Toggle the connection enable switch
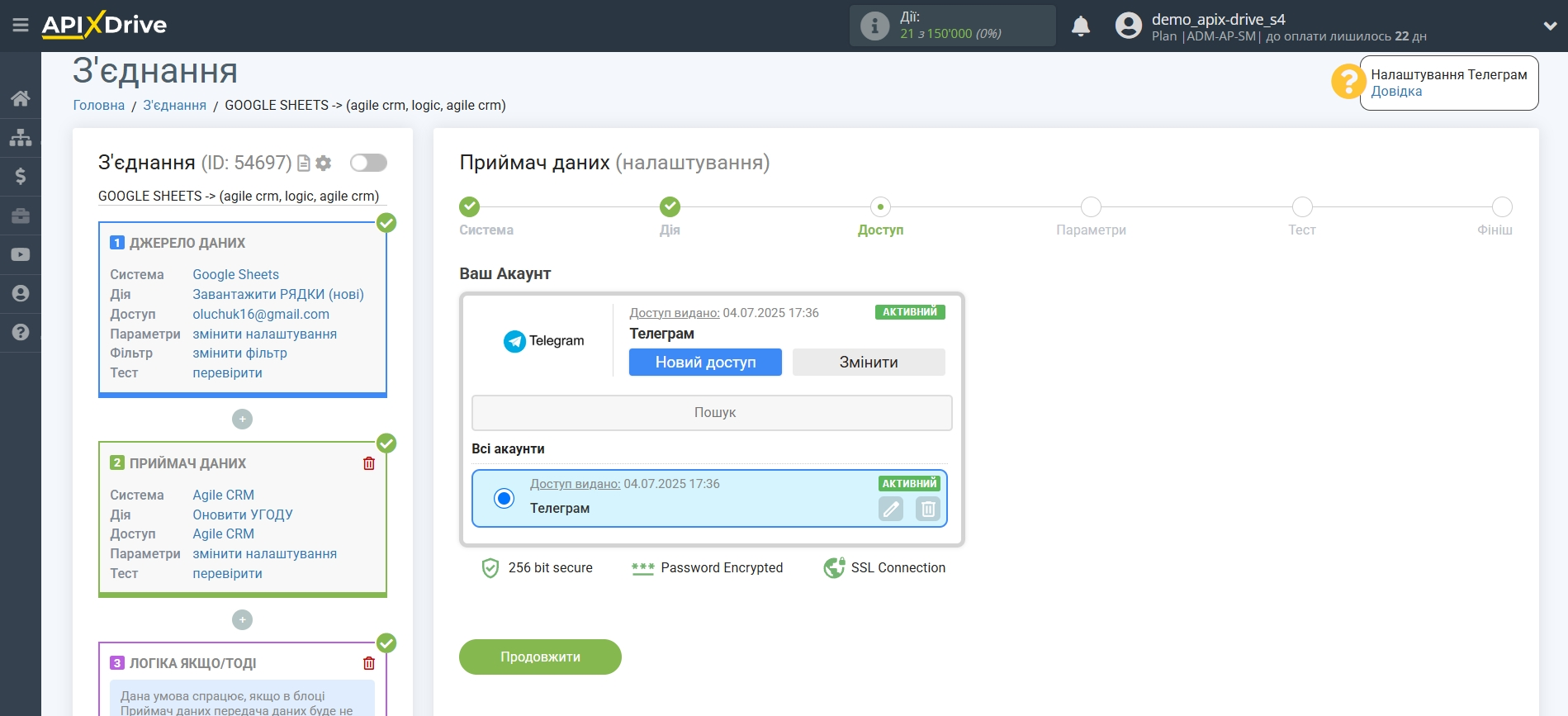 [x=368, y=163]
